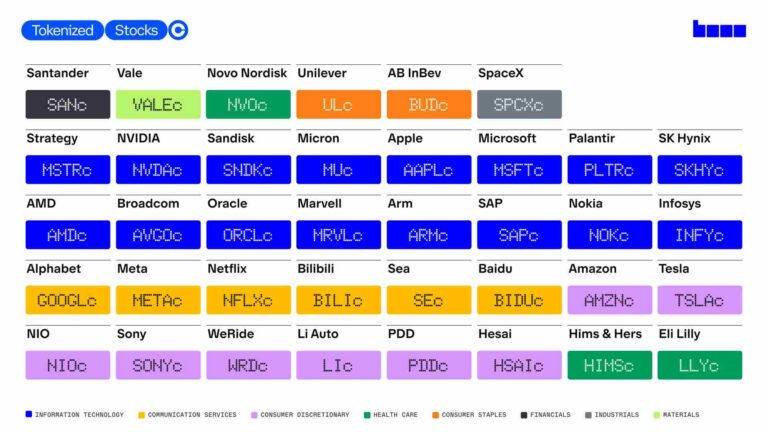This screenshot has width=768, height=432.
Task: Select the Tokenized pill label
Action: 63,30
